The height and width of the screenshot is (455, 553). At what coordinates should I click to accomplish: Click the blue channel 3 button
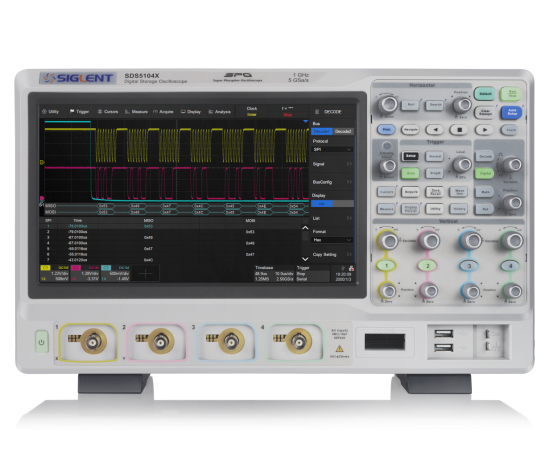click(469, 265)
